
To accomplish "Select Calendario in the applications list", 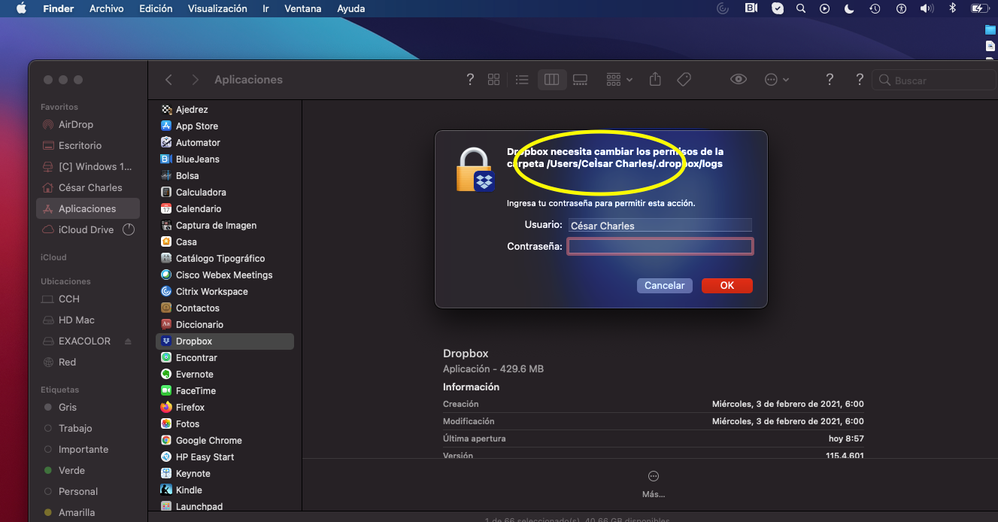I will click(x=225, y=209).
